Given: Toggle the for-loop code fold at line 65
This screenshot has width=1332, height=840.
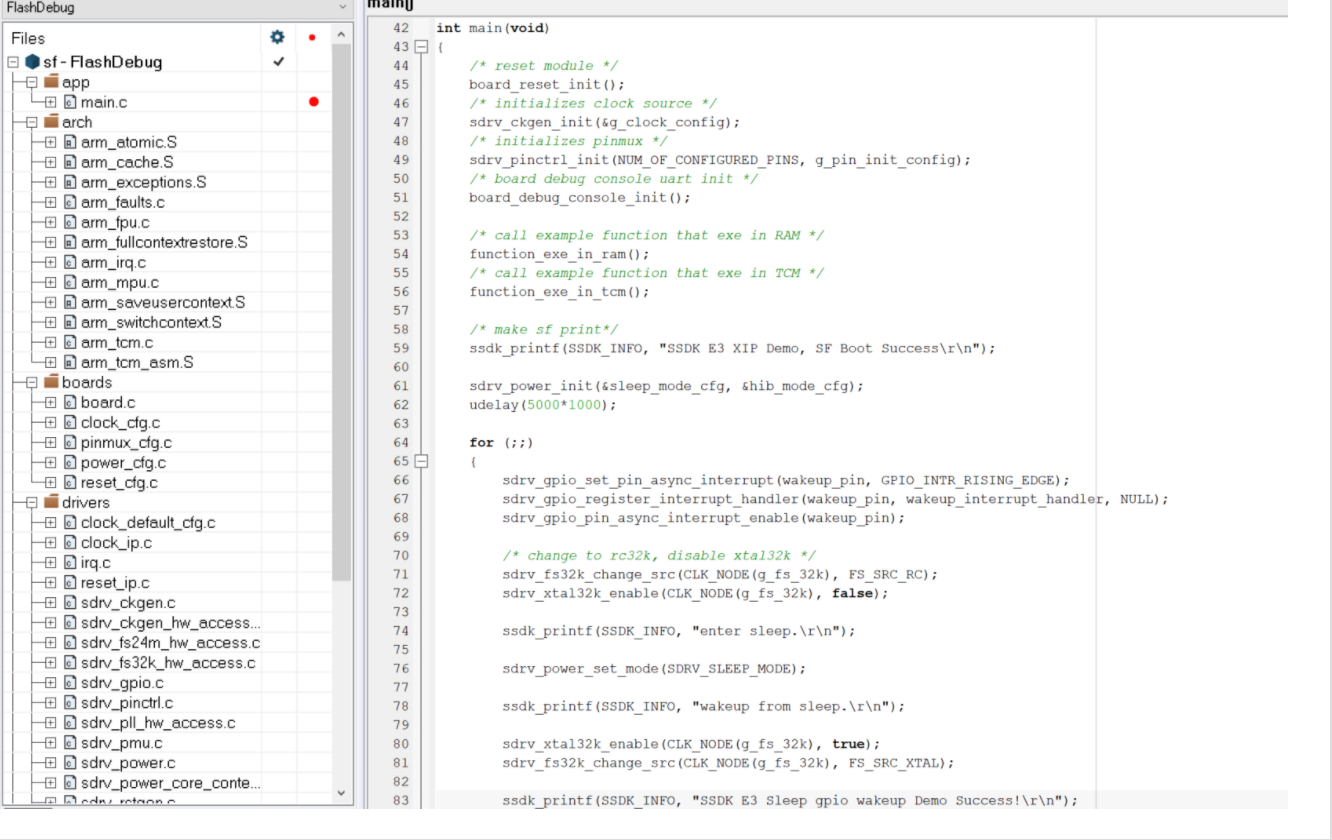Looking at the screenshot, I should tap(421, 461).
